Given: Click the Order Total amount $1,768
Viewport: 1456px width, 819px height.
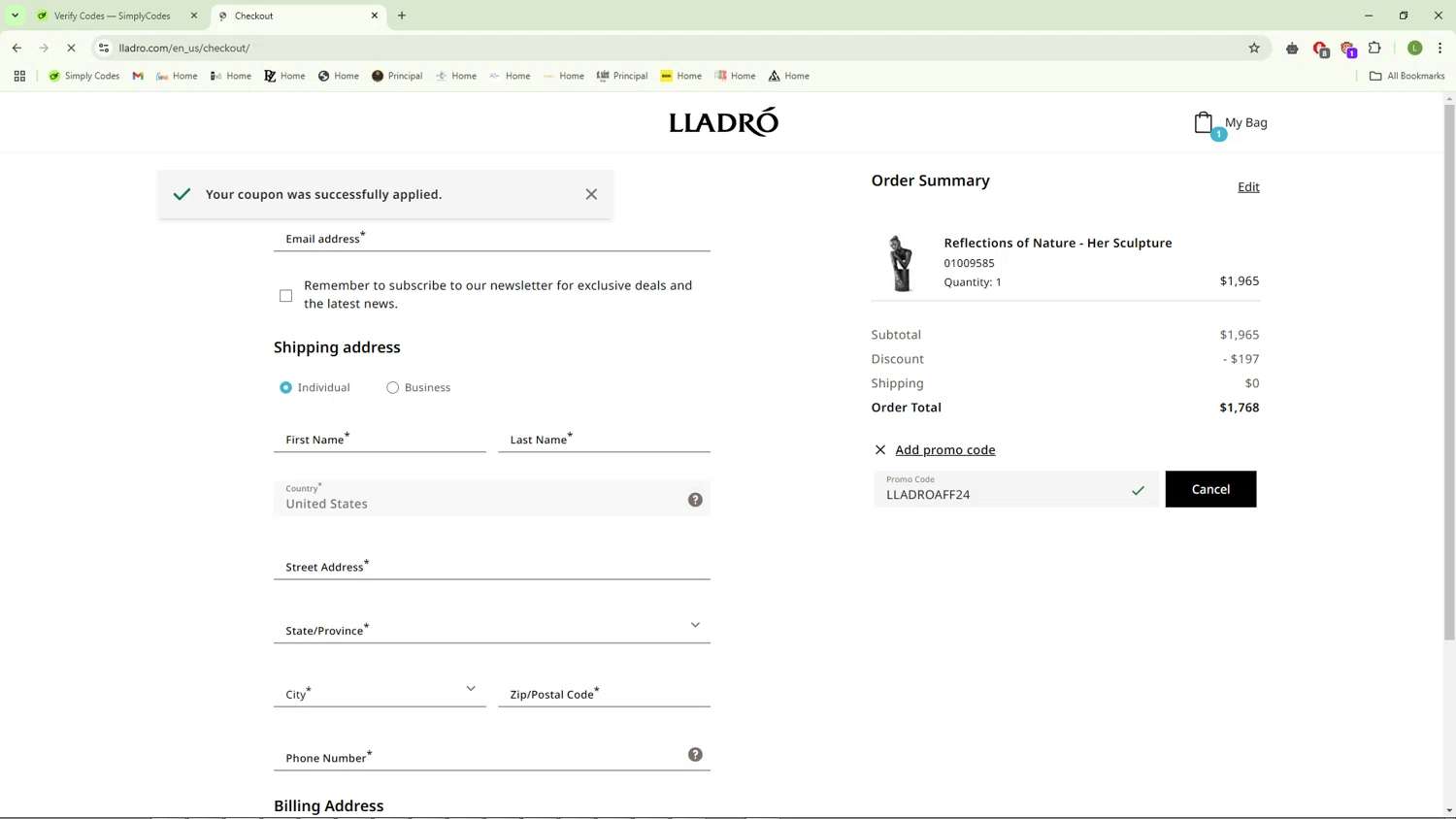Looking at the screenshot, I should pos(1239,408).
